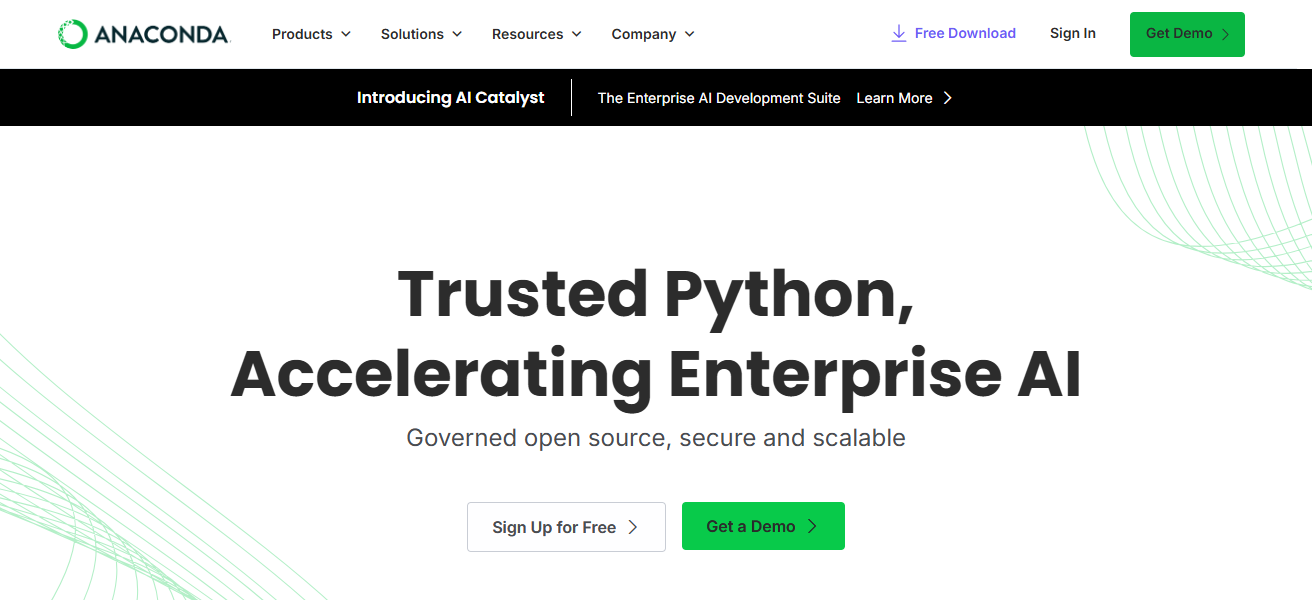Click the Anaconda ring logo icon

point(73,34)
